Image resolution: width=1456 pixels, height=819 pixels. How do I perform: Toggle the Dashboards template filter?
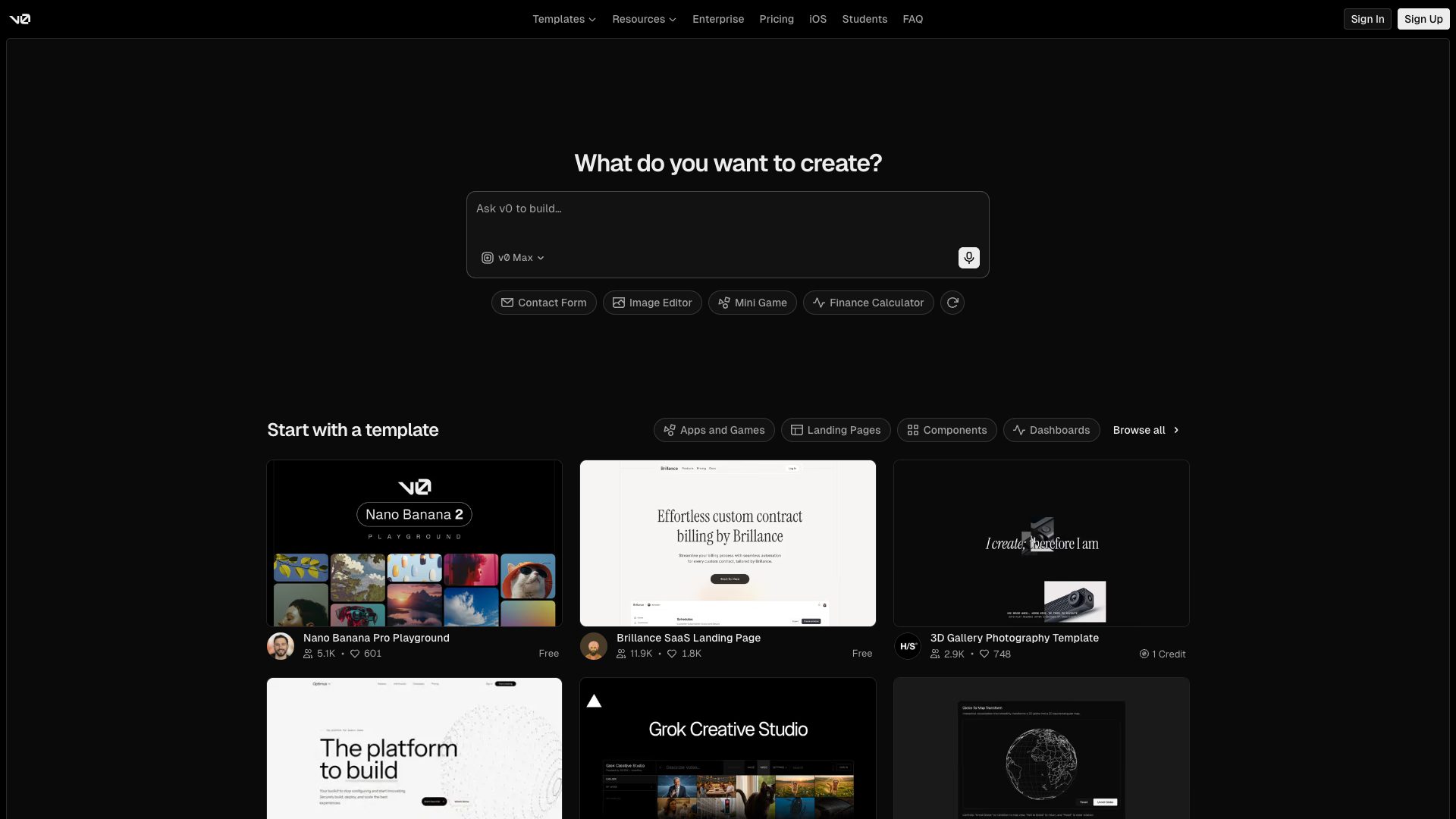[1051, 430]
